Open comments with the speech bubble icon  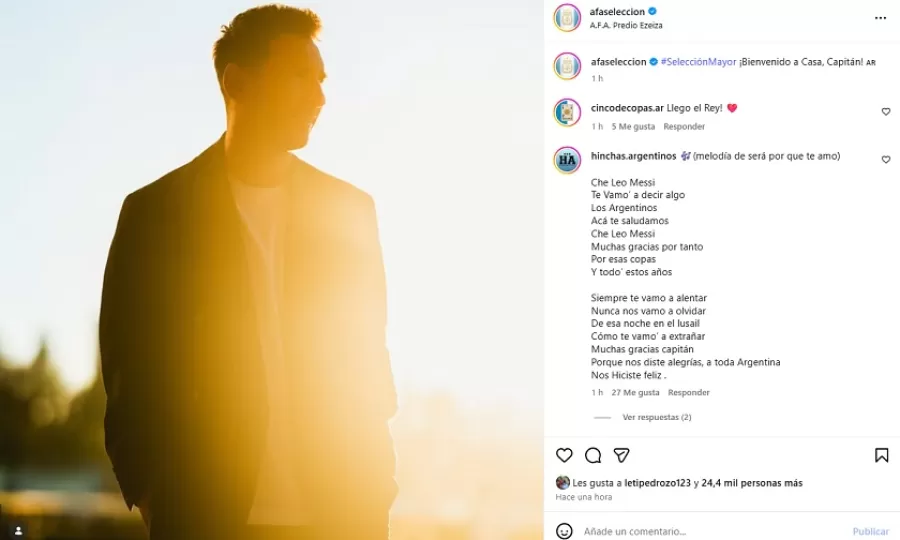coord(593,456)
